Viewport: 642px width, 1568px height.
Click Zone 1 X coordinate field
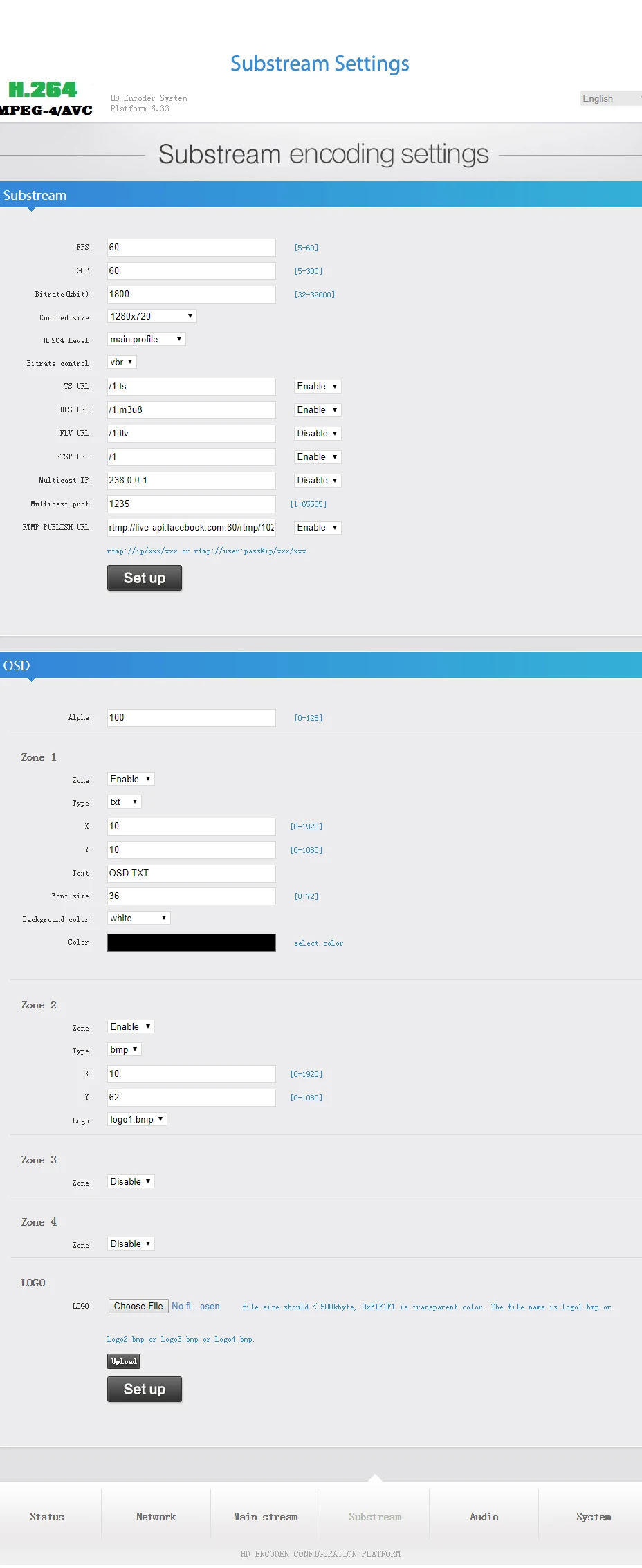pos(192,827)
